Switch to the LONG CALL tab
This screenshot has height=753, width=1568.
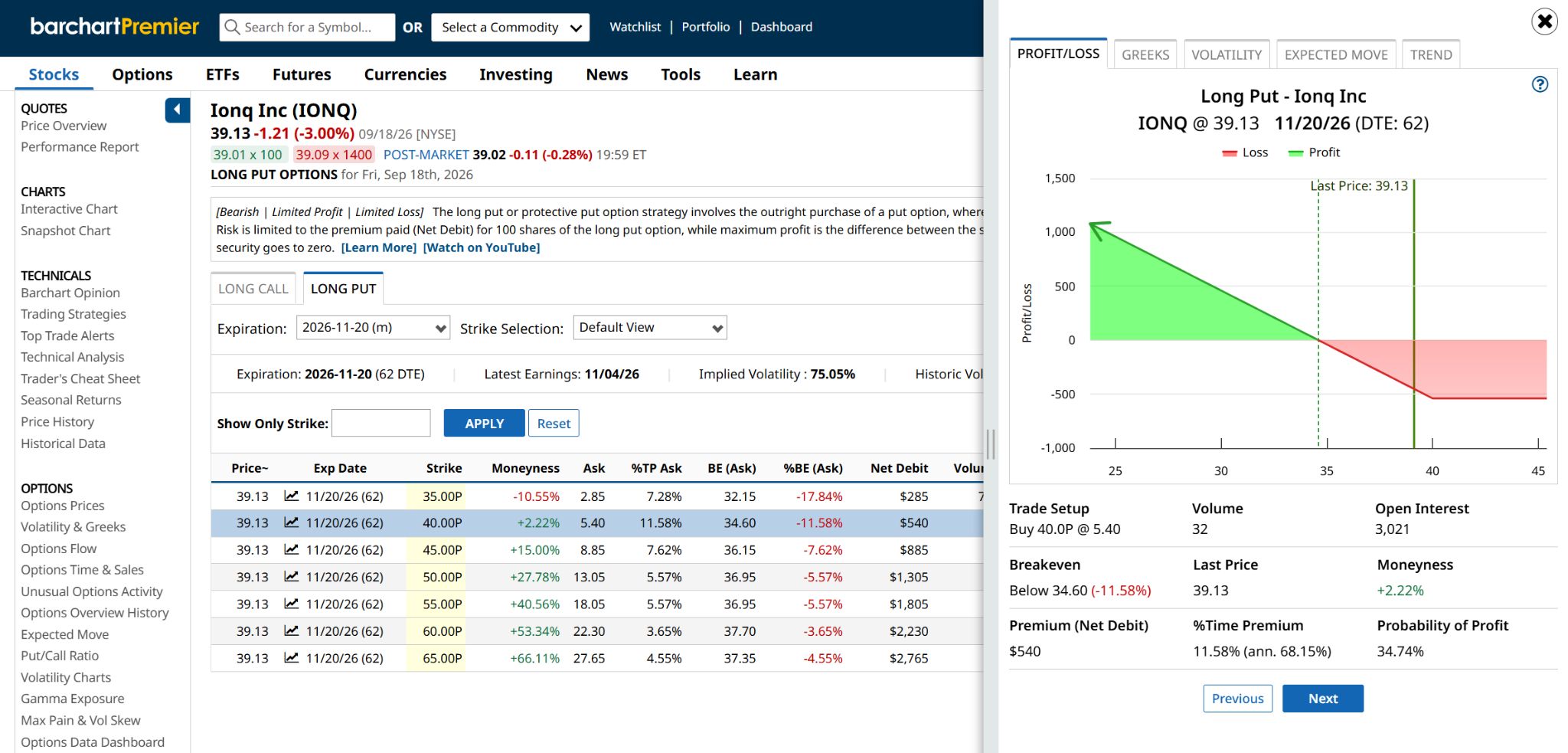[253, 289]
